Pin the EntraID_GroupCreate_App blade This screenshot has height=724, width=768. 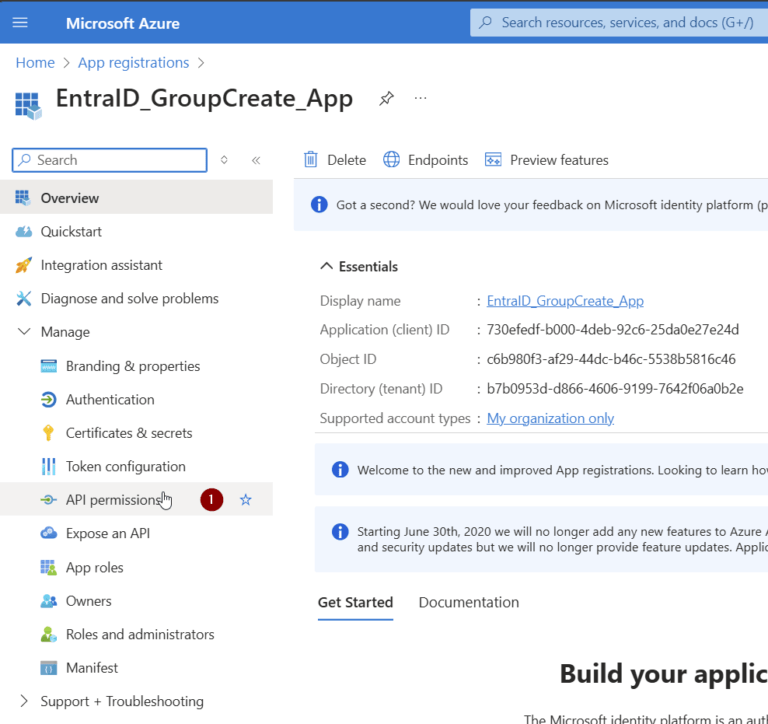386,98
